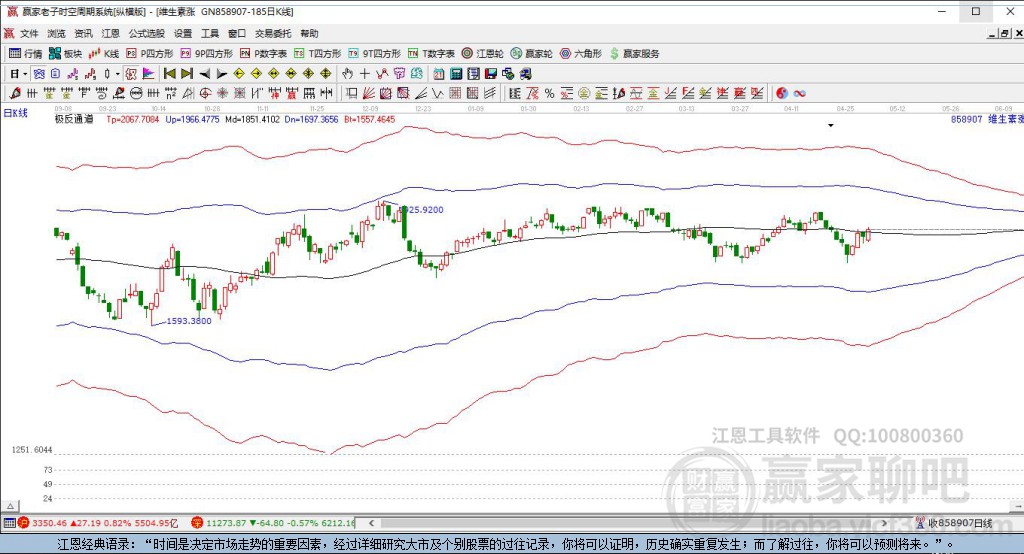1024x554 pixels.
Task: Open the 资讯 menu
Action: click(x=84, y=33)
